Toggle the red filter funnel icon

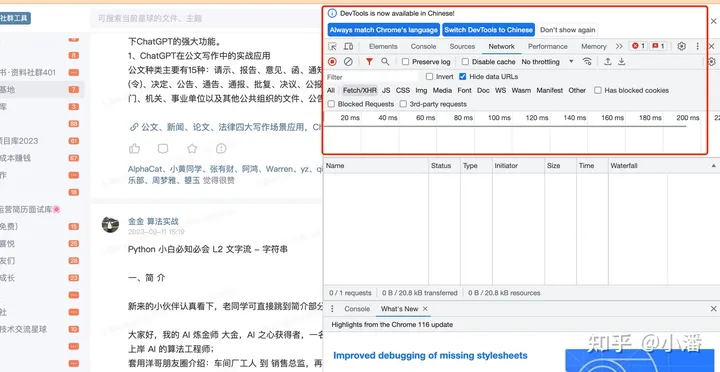coord(369,62)
